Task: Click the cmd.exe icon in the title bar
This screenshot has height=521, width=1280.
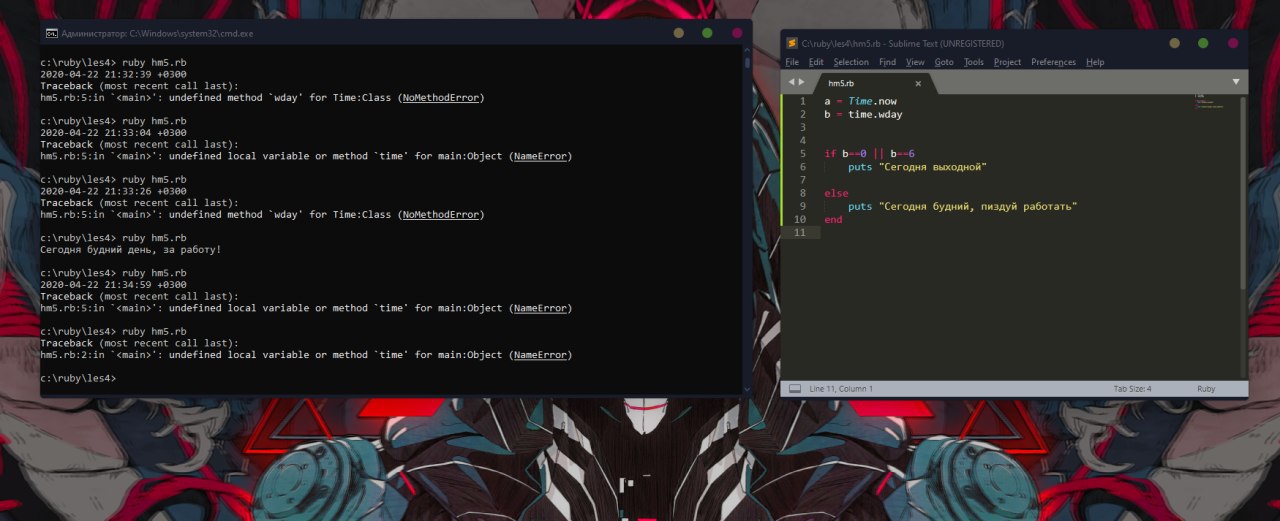Action: coord(51,33)
